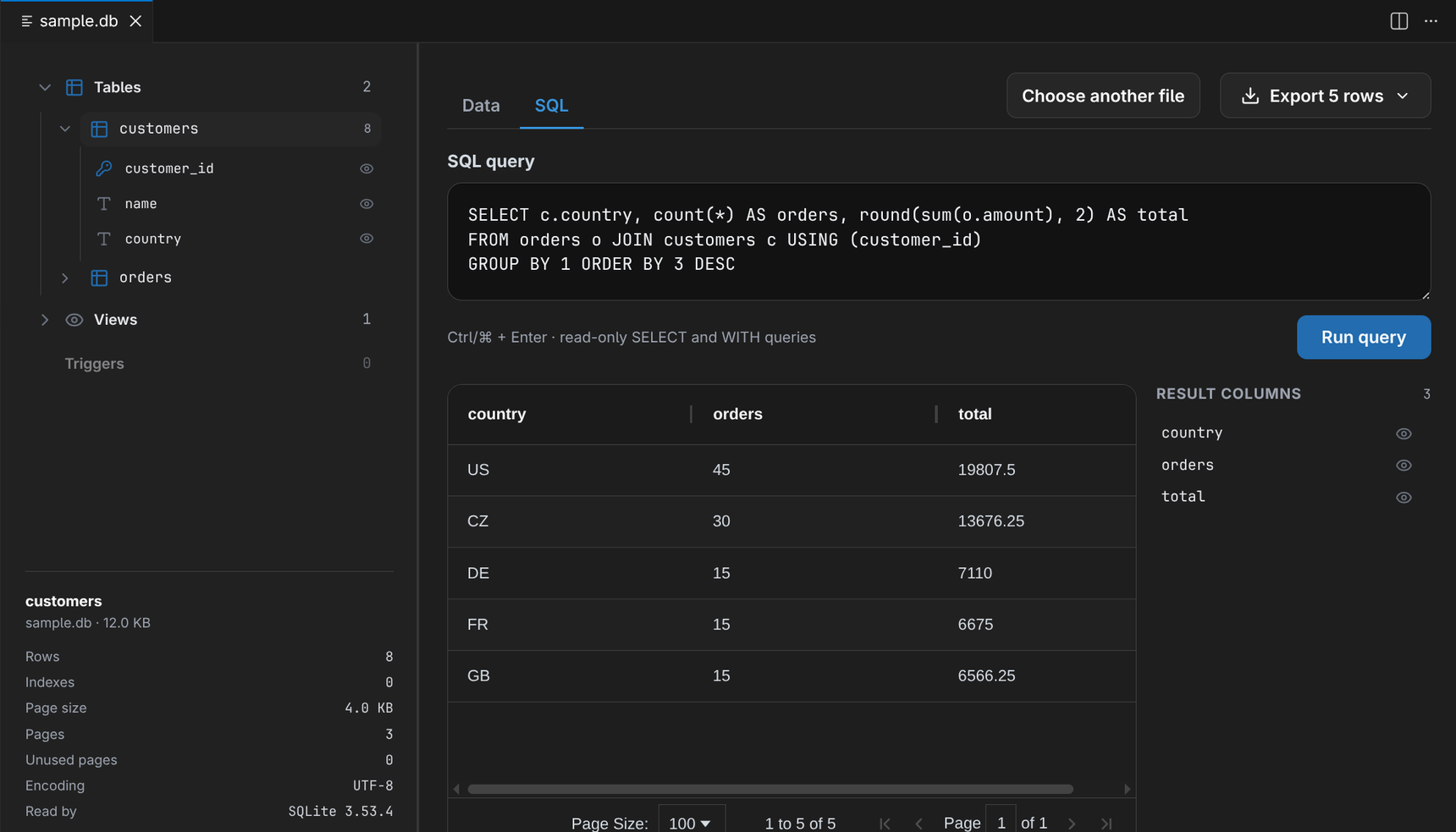
Task: Collapse the customers table tree
Action: click(65, 129)
